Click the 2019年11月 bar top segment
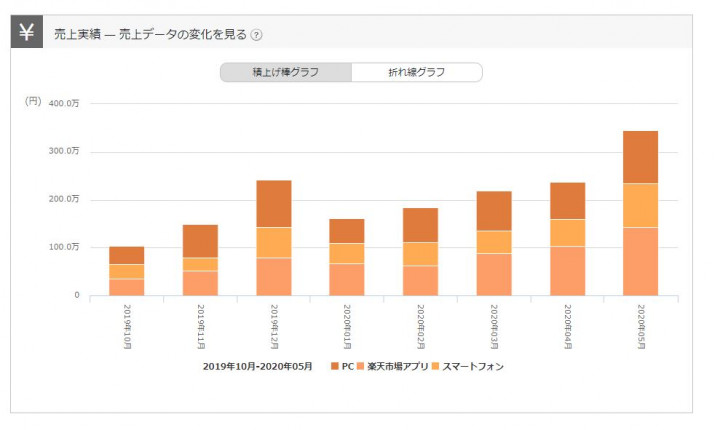The image size is (720, 430). click(200, 241)
